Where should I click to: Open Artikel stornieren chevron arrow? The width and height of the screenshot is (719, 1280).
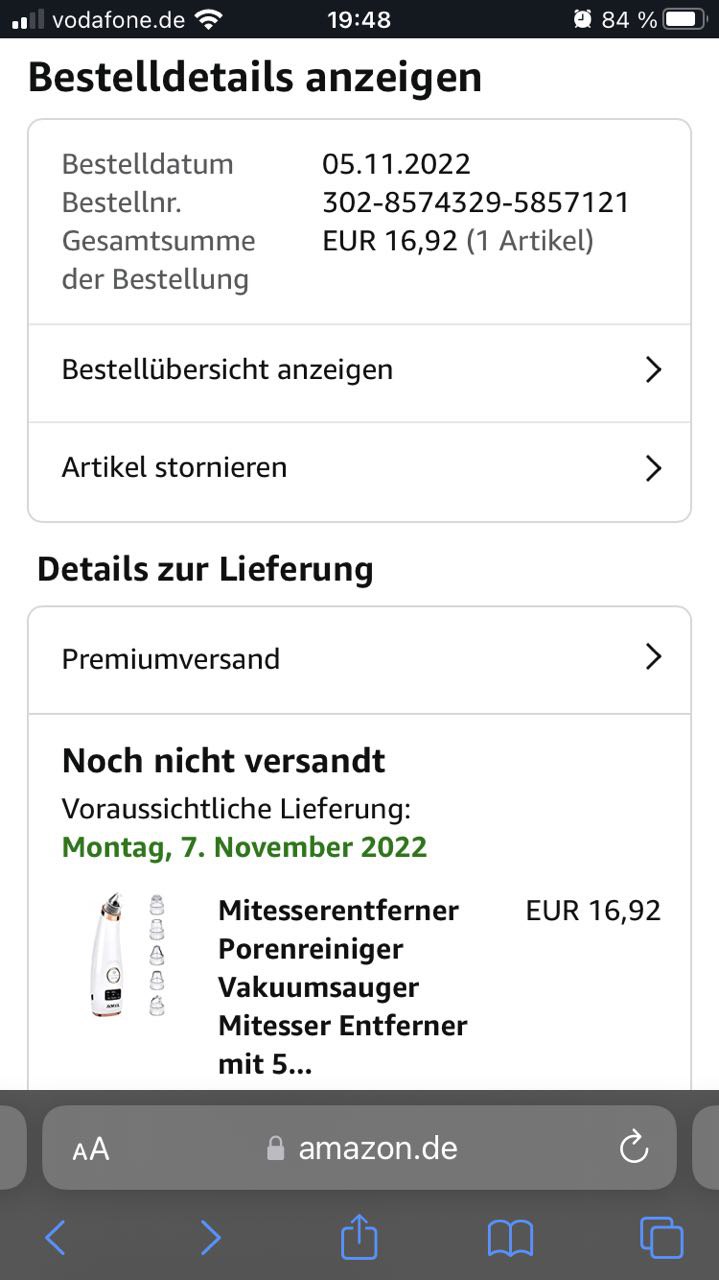653,468
